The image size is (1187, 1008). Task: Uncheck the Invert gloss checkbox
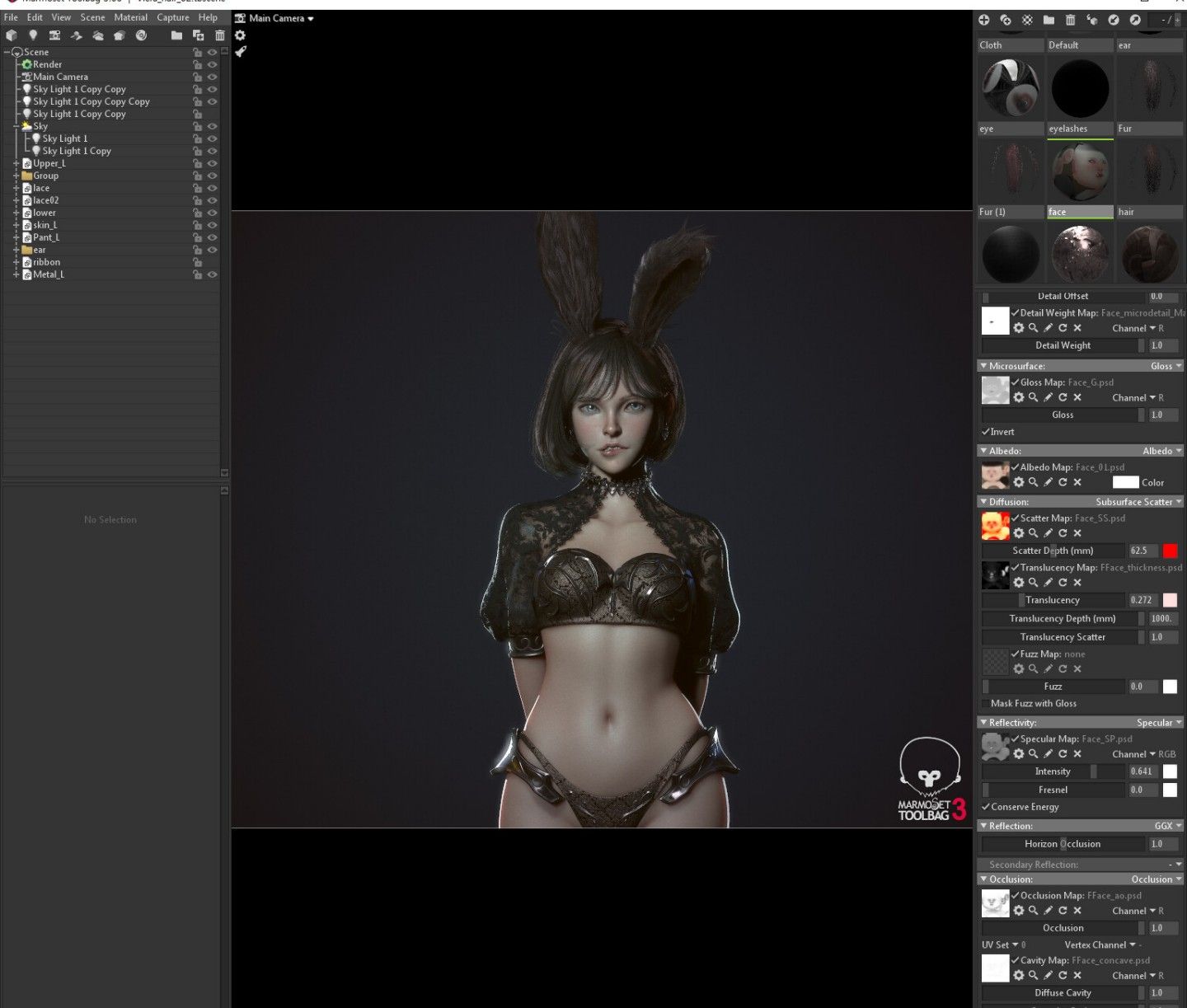[986, 432]
